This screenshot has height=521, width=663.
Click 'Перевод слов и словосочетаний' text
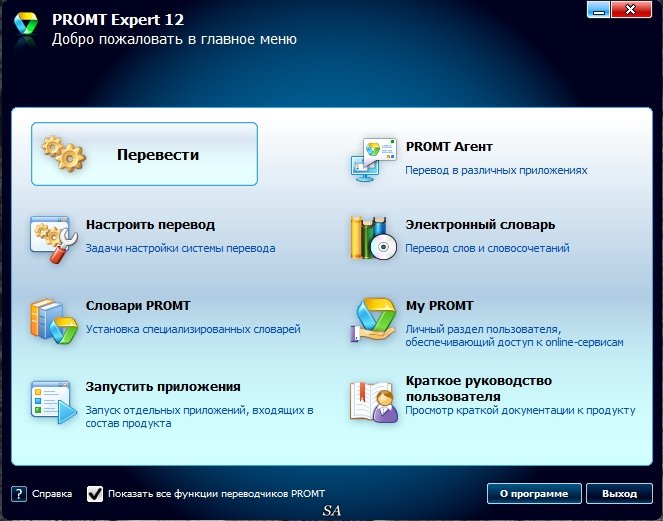488,248
